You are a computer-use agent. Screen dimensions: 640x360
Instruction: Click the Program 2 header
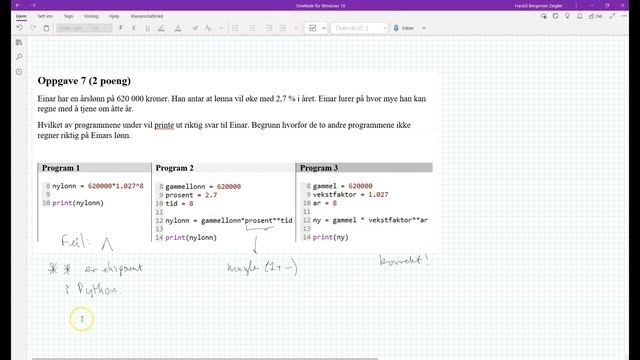click(174, 168)
